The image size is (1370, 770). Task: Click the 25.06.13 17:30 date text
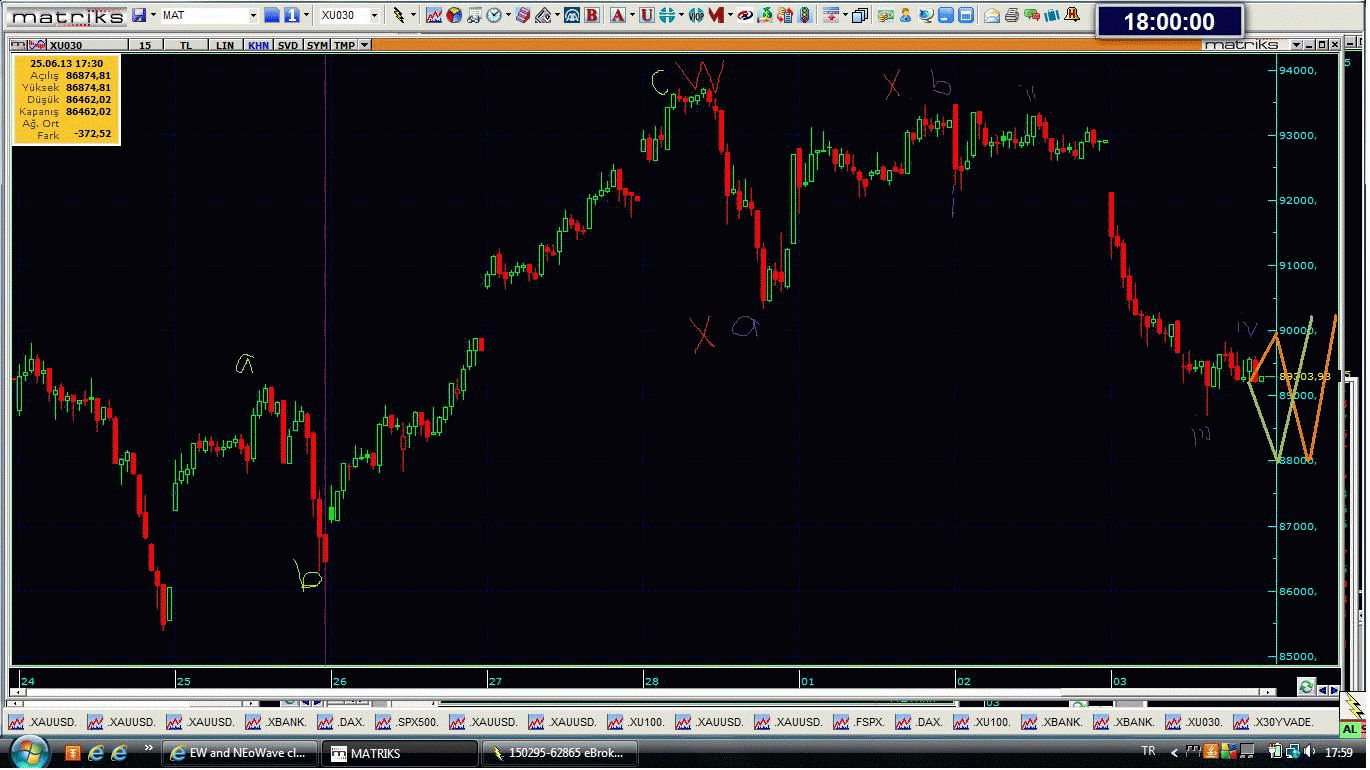click(66, 63)
